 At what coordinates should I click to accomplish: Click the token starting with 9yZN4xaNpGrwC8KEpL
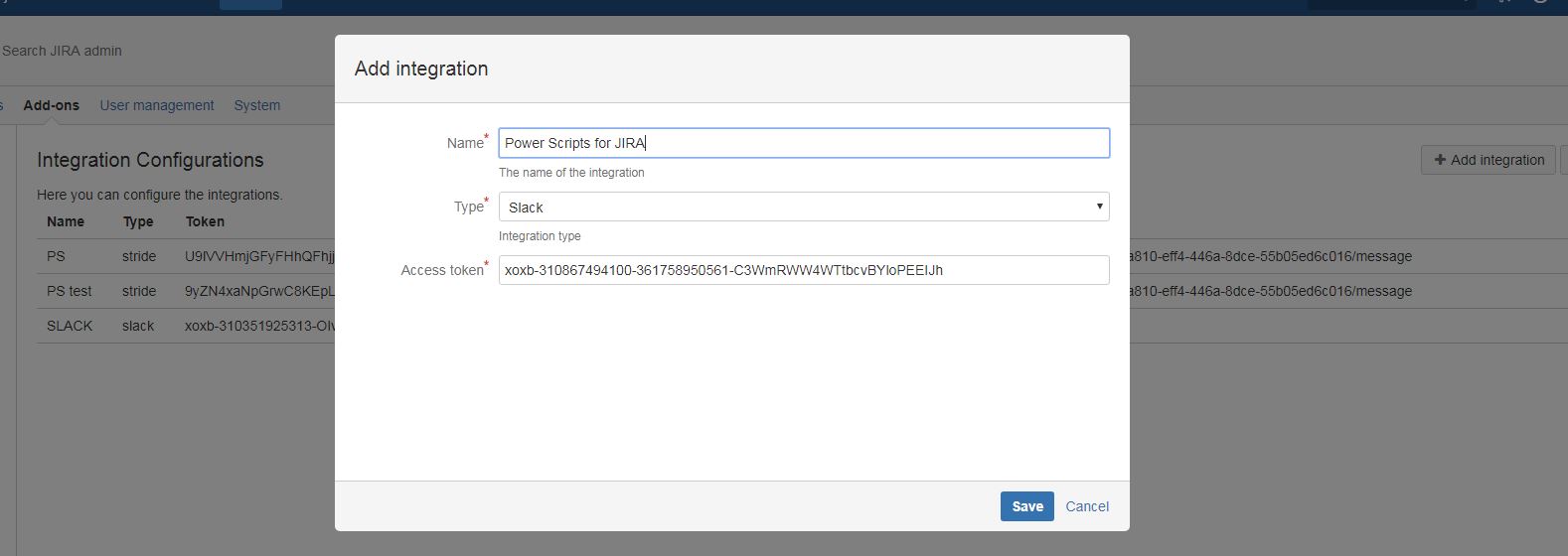click(259, 291)
